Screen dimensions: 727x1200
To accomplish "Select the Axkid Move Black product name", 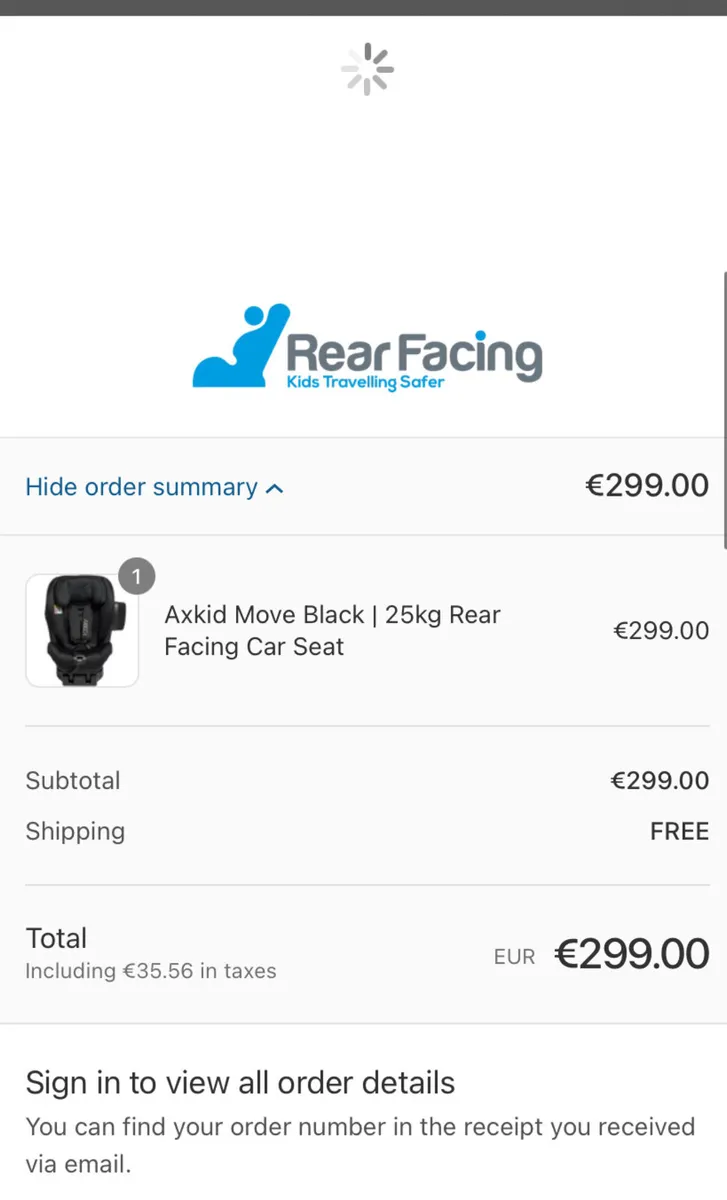I will coord(332,630).
